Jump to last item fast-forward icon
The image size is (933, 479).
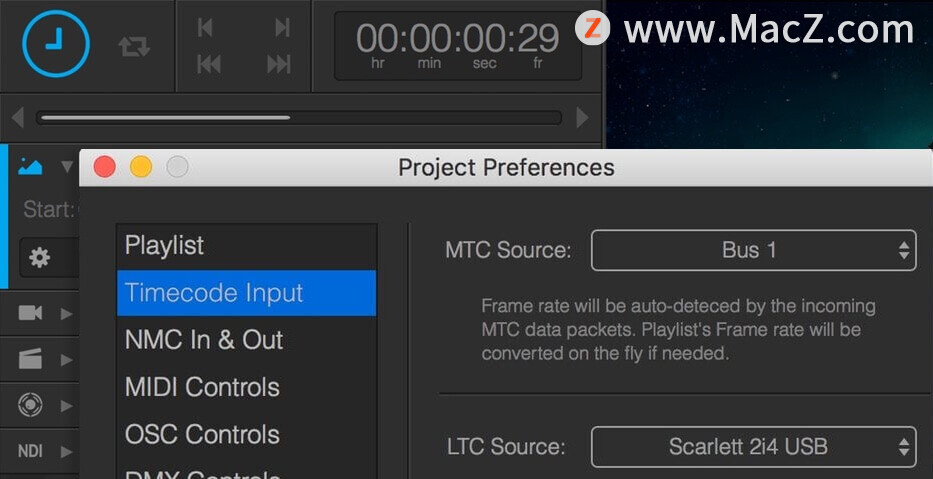pos(278,64)
